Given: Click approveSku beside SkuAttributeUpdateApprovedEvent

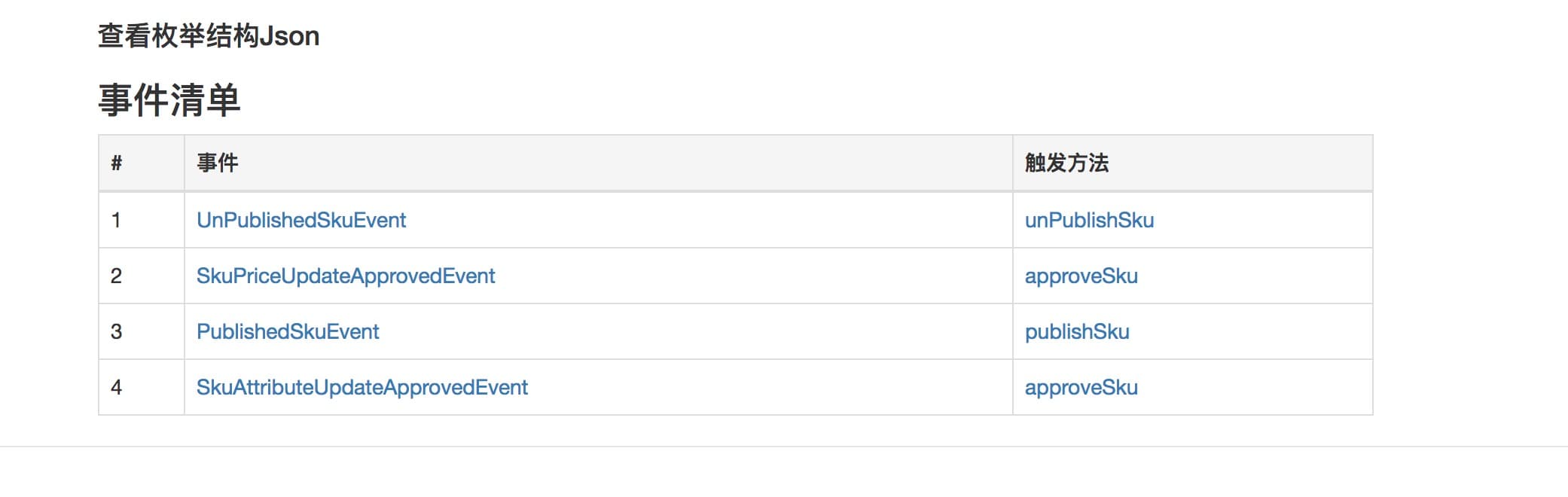Looking at the screenshot, I should (x=1081, y=388).
